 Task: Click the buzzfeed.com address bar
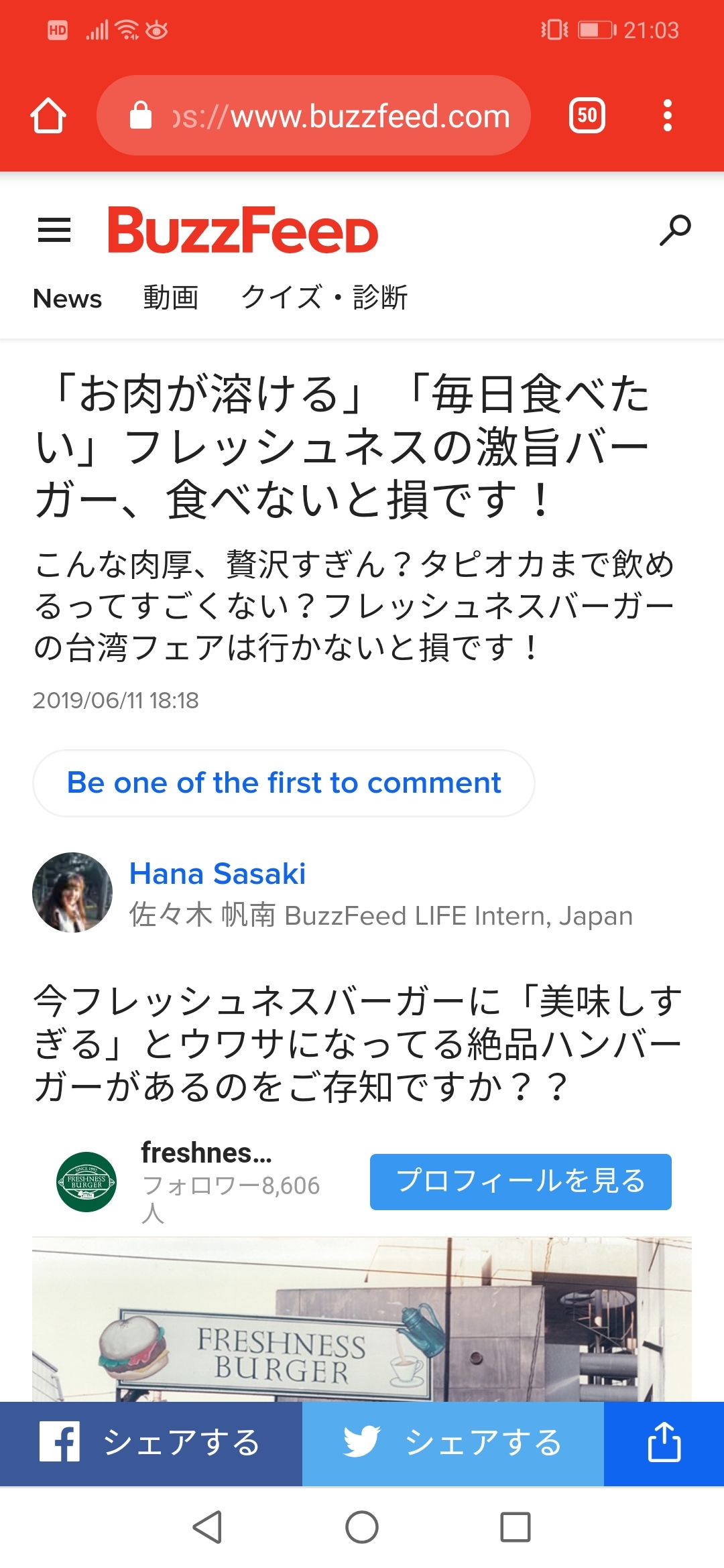click(x=342, y=117)
